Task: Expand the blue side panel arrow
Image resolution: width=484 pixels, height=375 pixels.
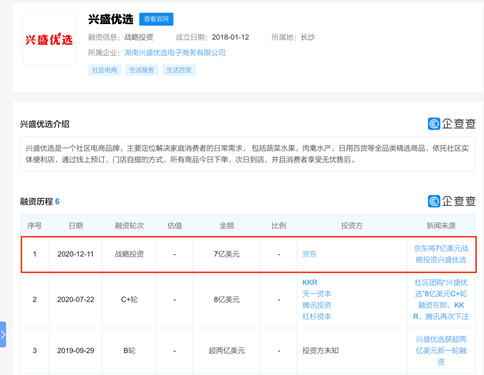Action: (3, 334)
